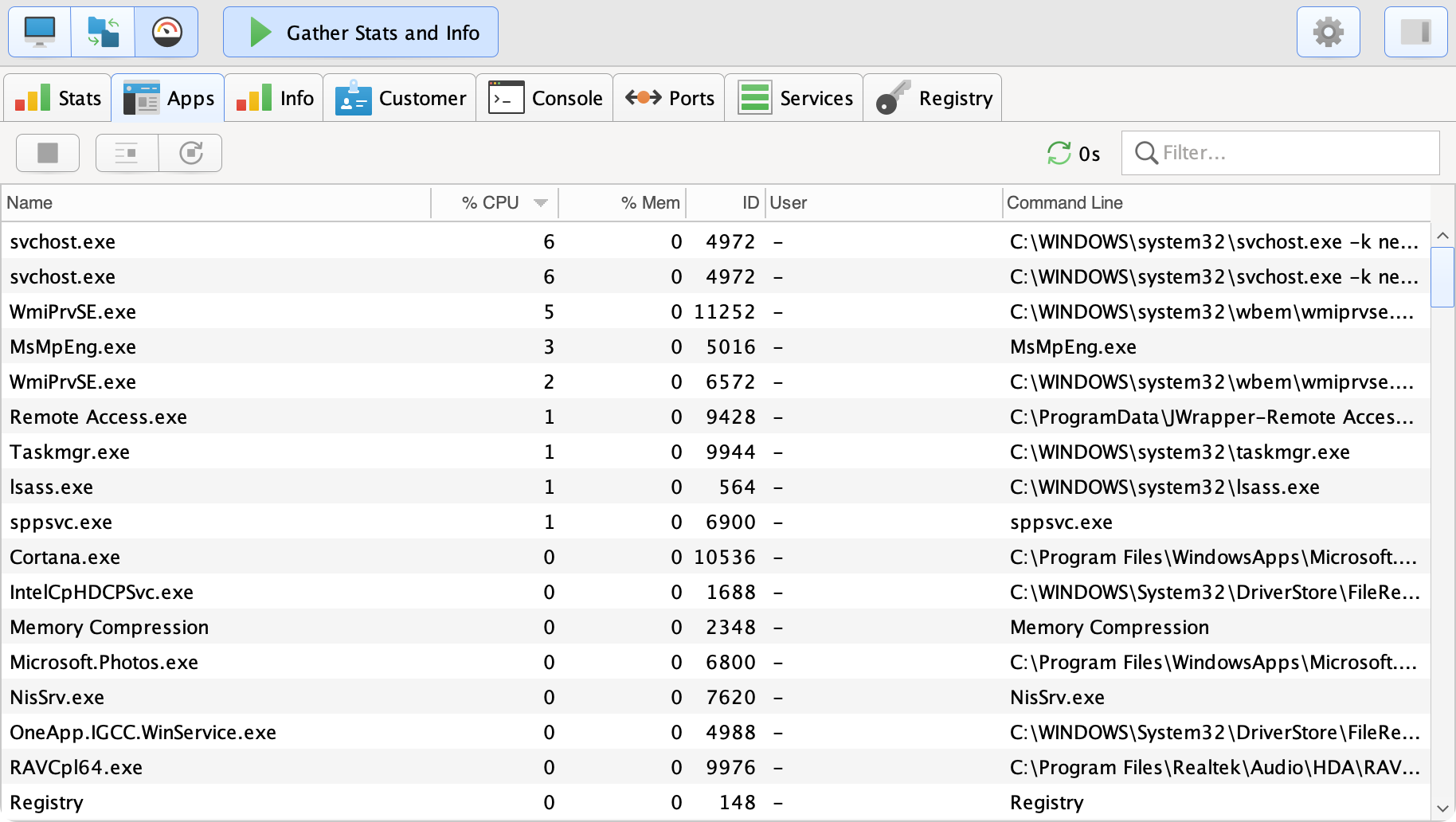
Task: Click the stop process square button
Action: tap(48, 153)
